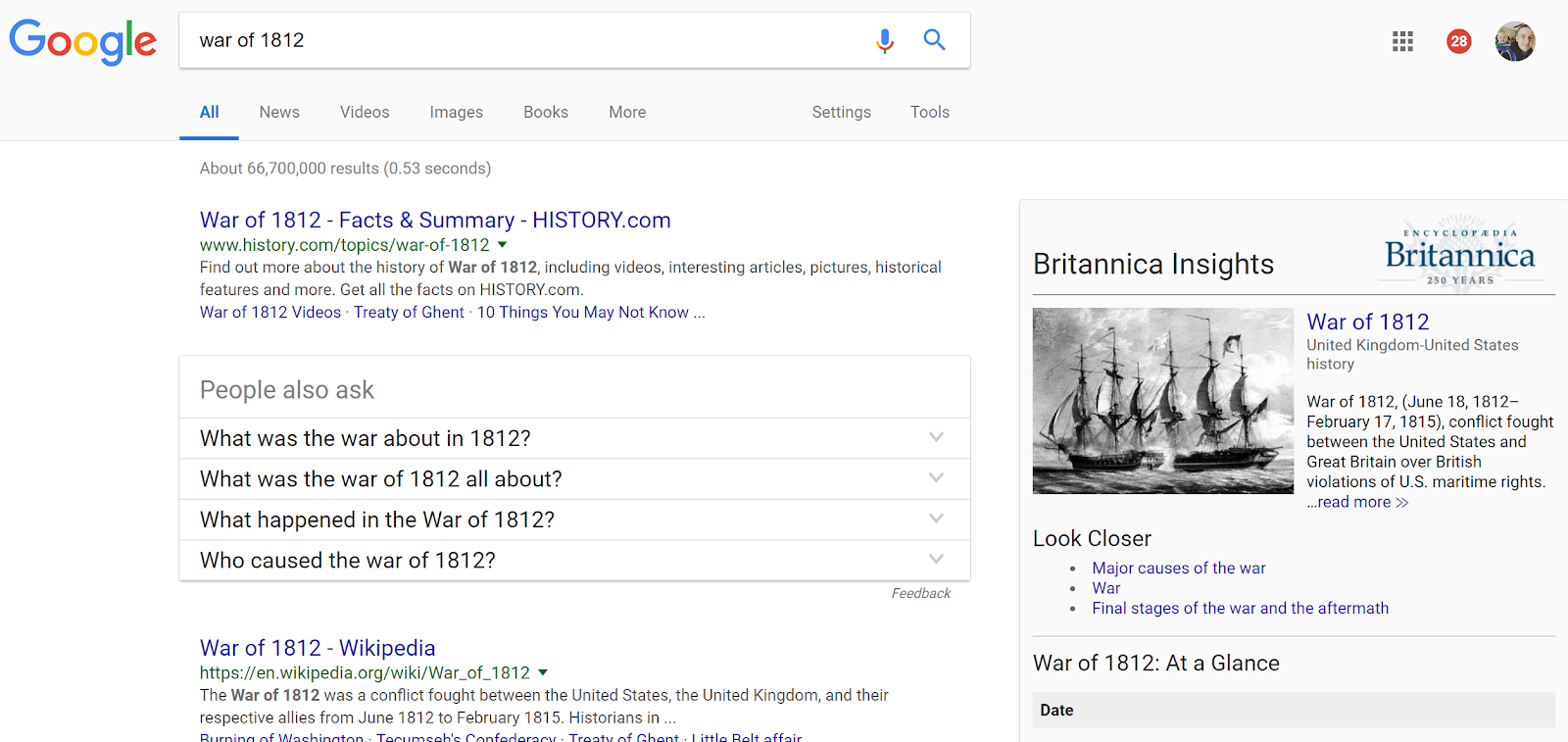The width and height of the screenshot is (1568, 742).
Task: Click United Kingdom-United States history subtitle
Action: pos(1412,355)
